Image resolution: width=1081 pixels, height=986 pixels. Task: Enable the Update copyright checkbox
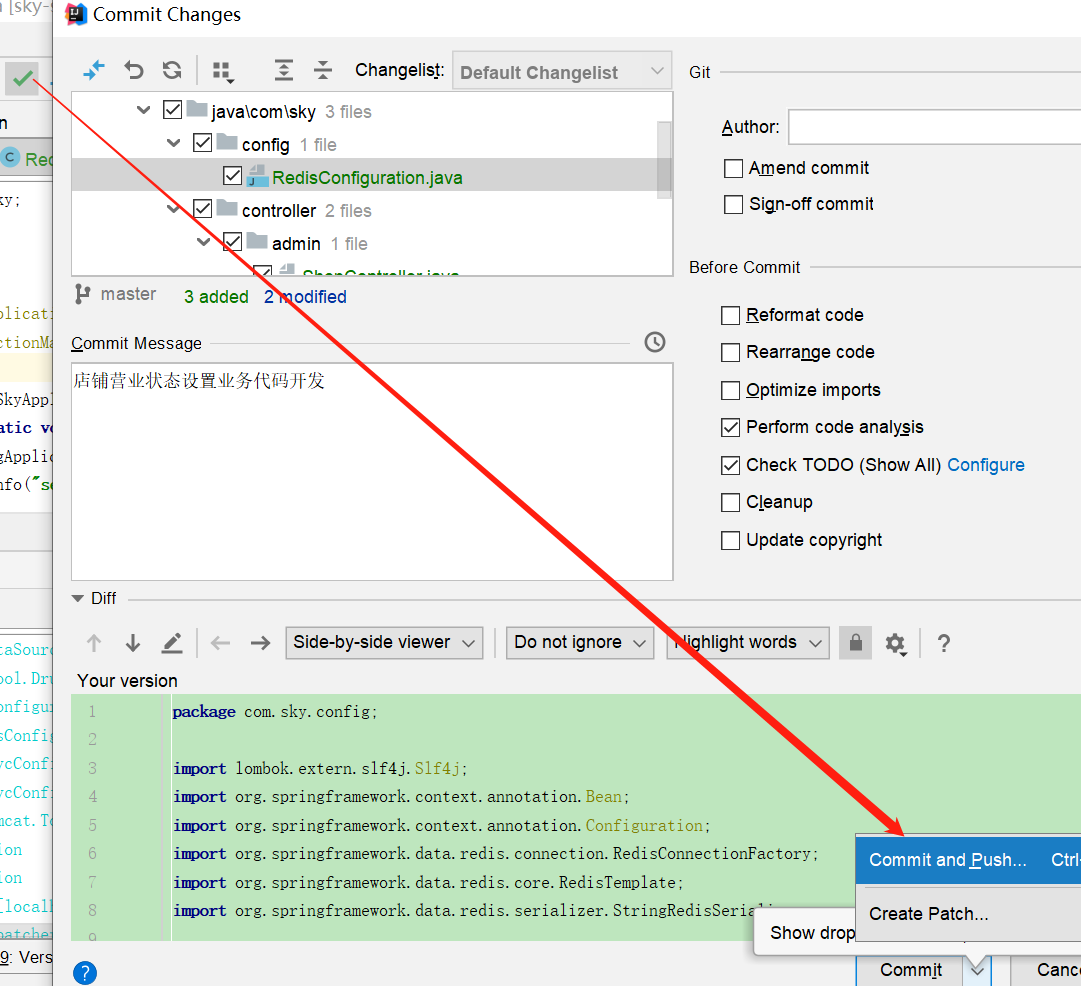(730, 541)
